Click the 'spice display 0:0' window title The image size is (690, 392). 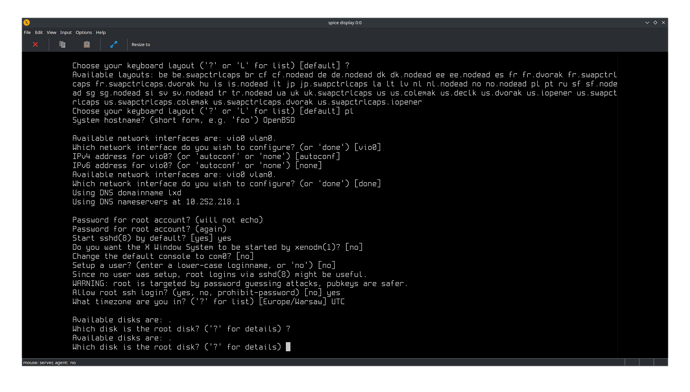(x=345, y=22)
